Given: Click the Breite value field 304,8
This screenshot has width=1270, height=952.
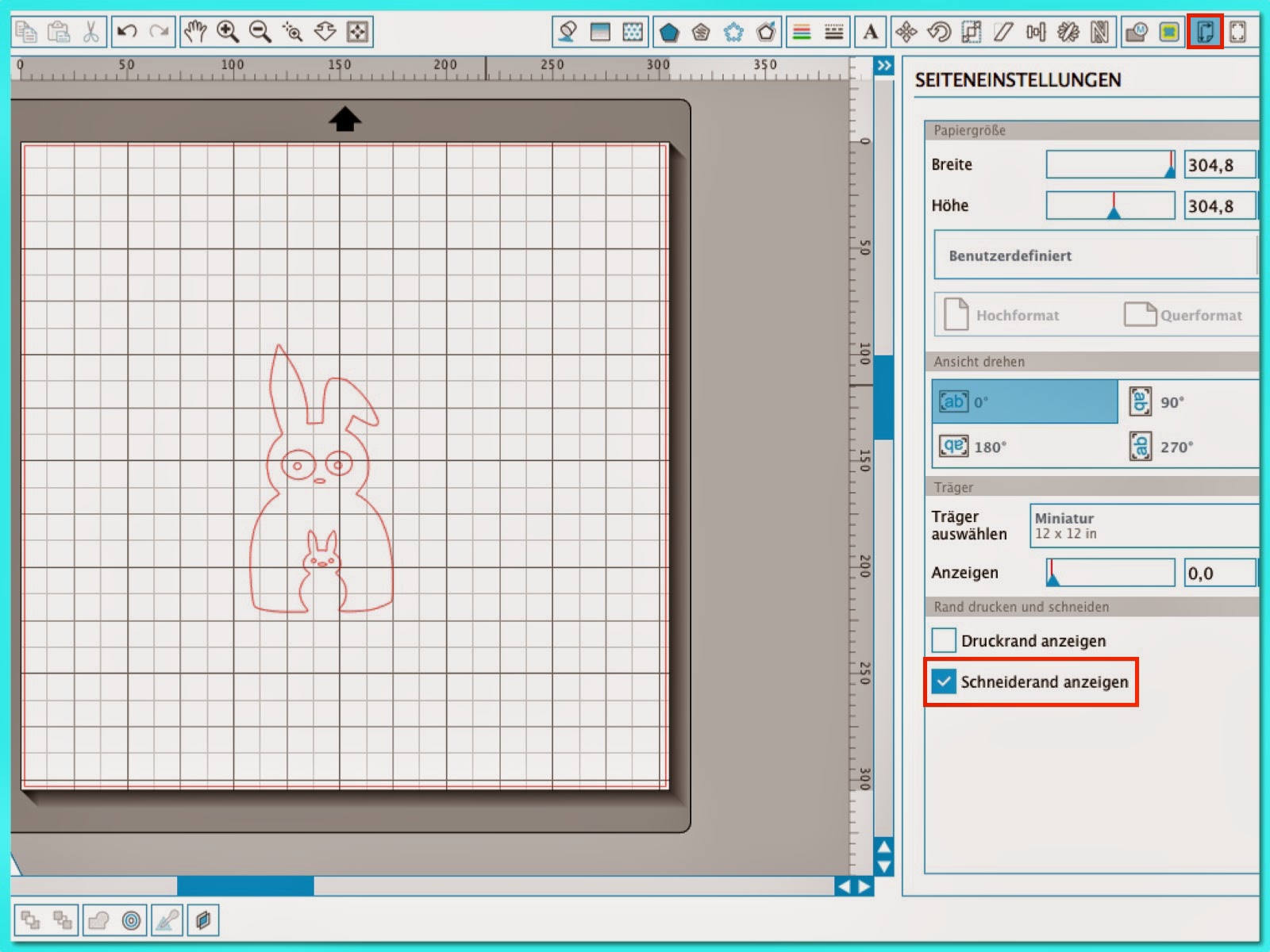Looking at the screenshot, I should 1220,165.
